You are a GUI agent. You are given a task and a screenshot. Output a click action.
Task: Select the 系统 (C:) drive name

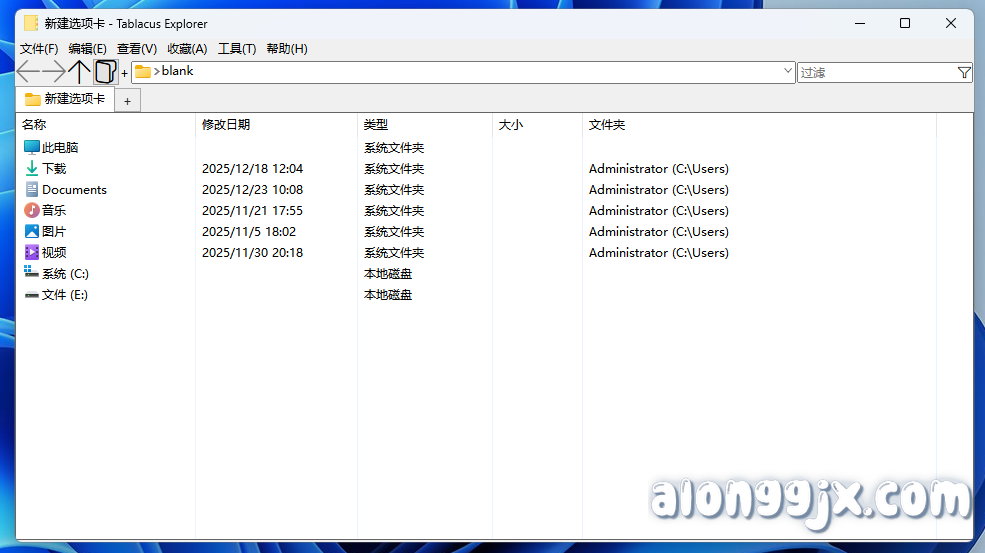pos(65,274)
